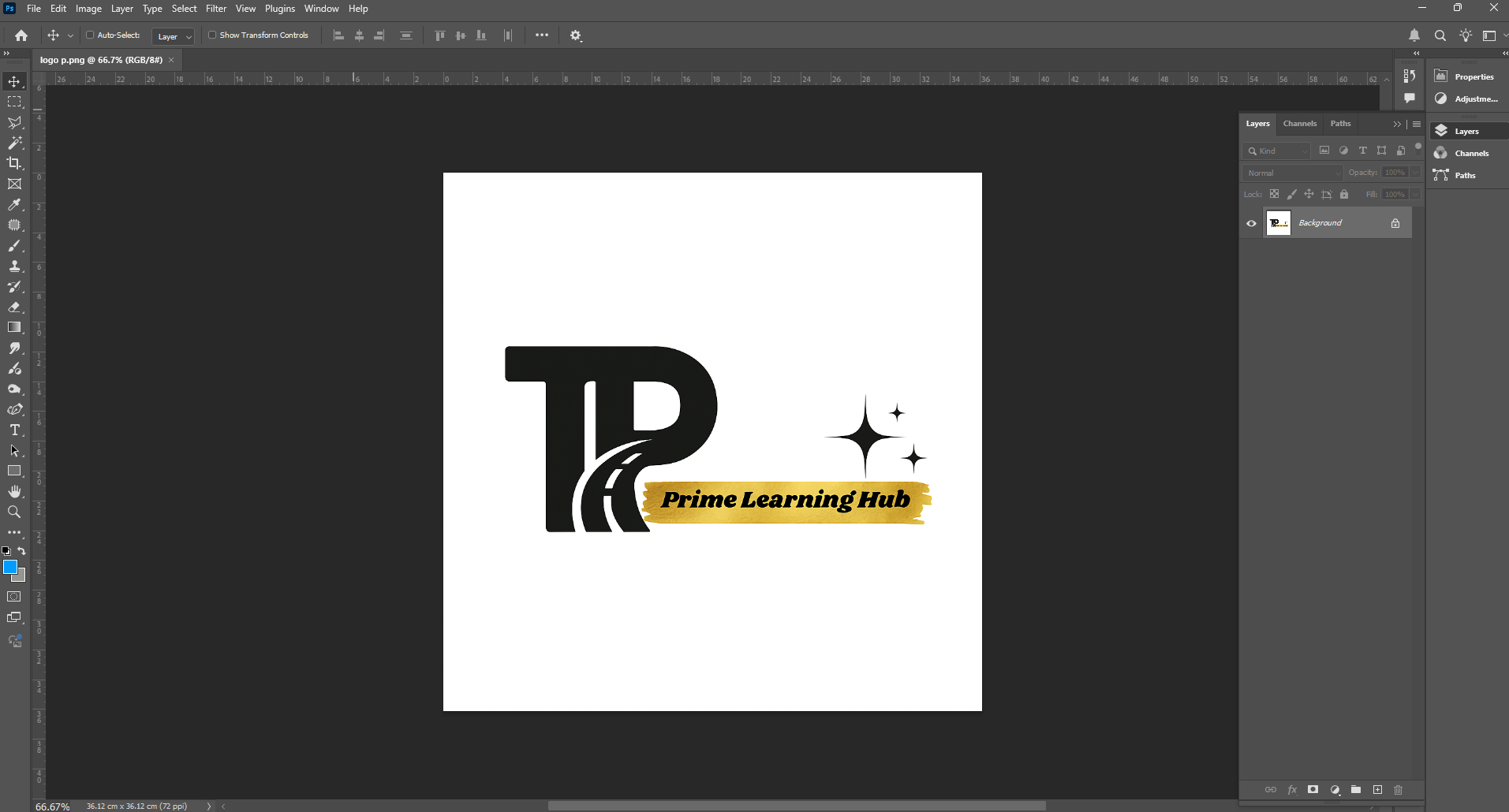Hide the Background layer visibility eye
The image size is (1509, 812).
1251,223
